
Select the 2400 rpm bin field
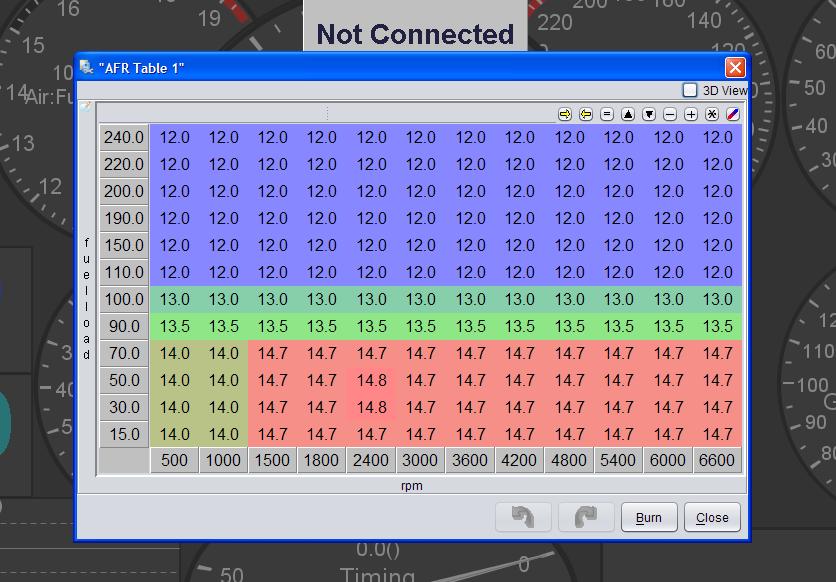[371, 460]
